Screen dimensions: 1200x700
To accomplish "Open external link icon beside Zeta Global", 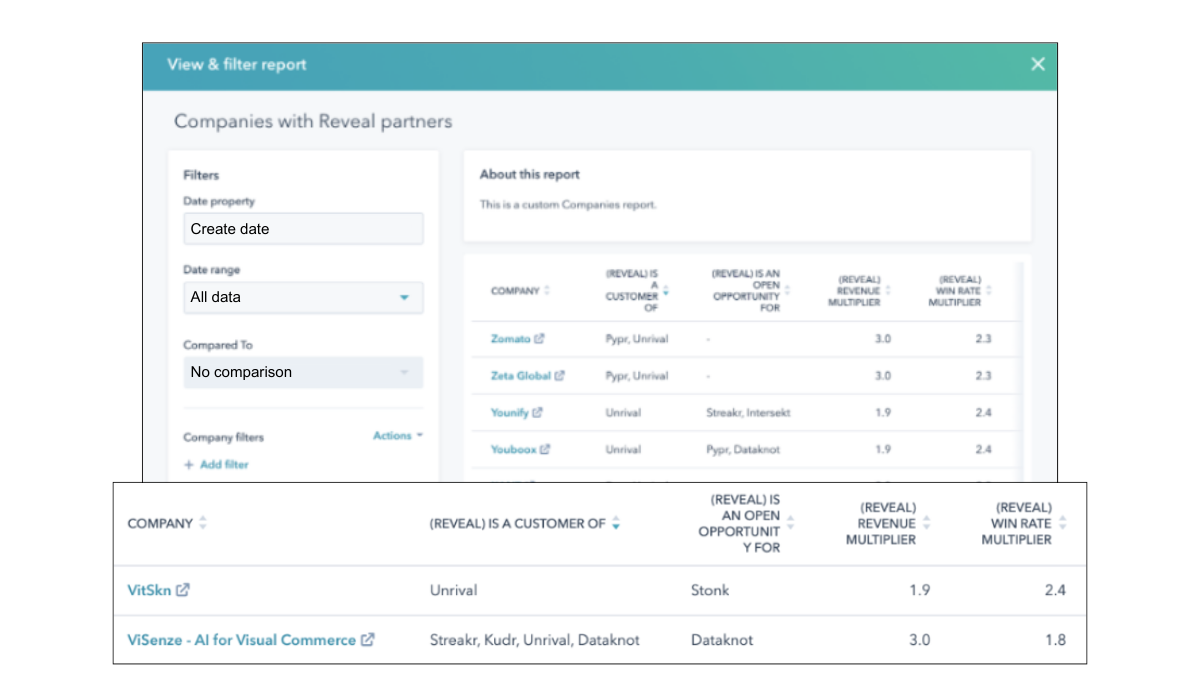I will tap(559, 376).
